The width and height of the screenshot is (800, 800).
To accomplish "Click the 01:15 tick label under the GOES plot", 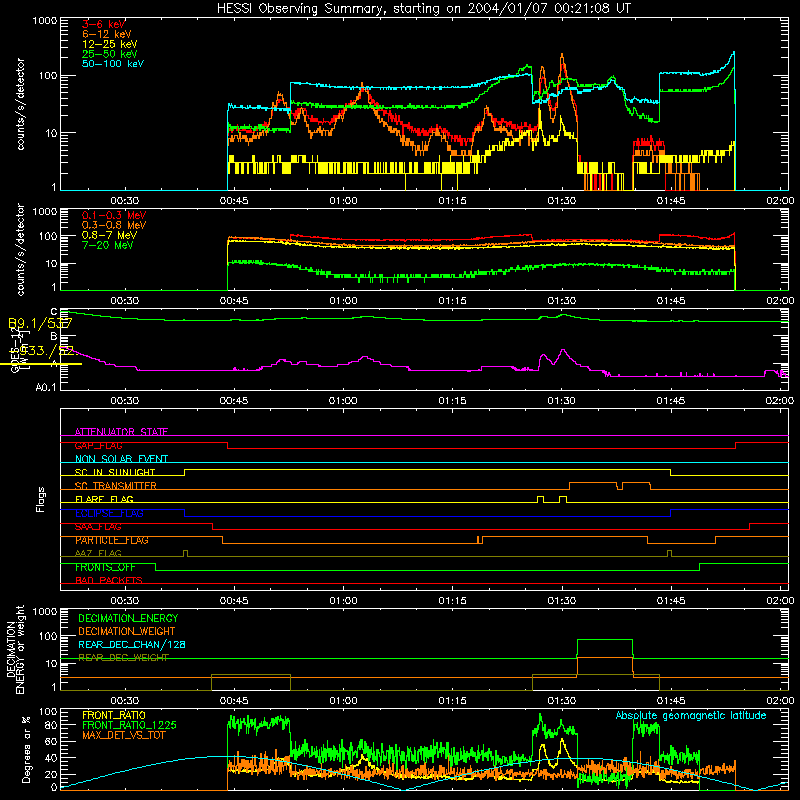I will (453, 401).
